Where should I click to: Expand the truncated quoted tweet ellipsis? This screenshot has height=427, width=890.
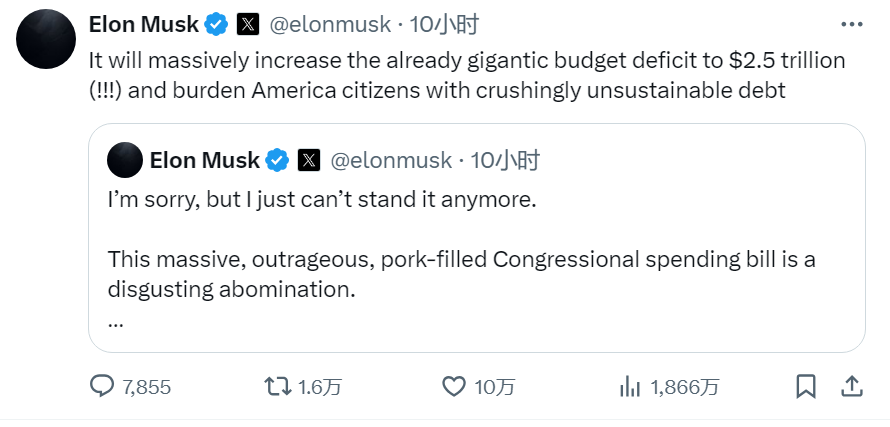pyautogui.click(x=115, y=322)
